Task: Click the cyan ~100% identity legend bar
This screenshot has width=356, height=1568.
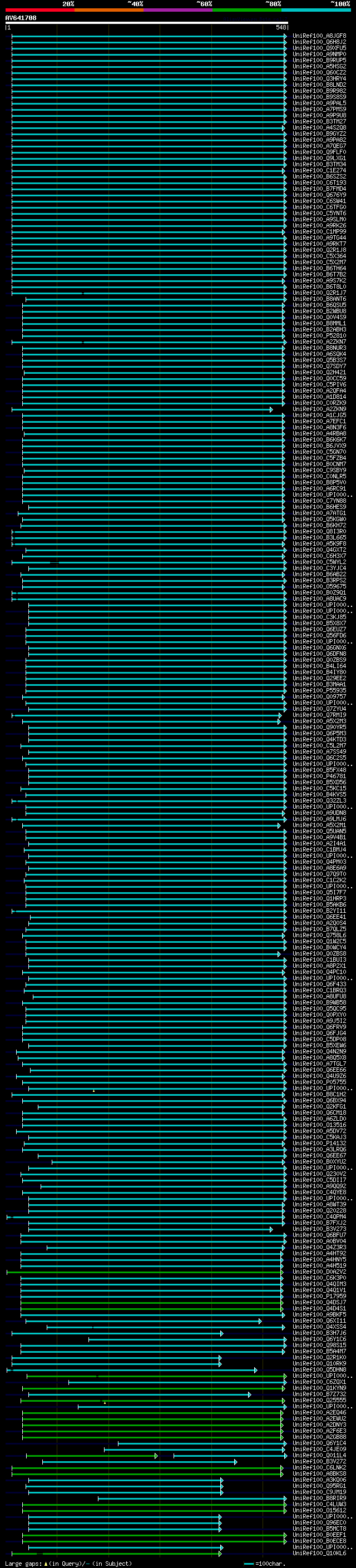Action: pos(316,10)
